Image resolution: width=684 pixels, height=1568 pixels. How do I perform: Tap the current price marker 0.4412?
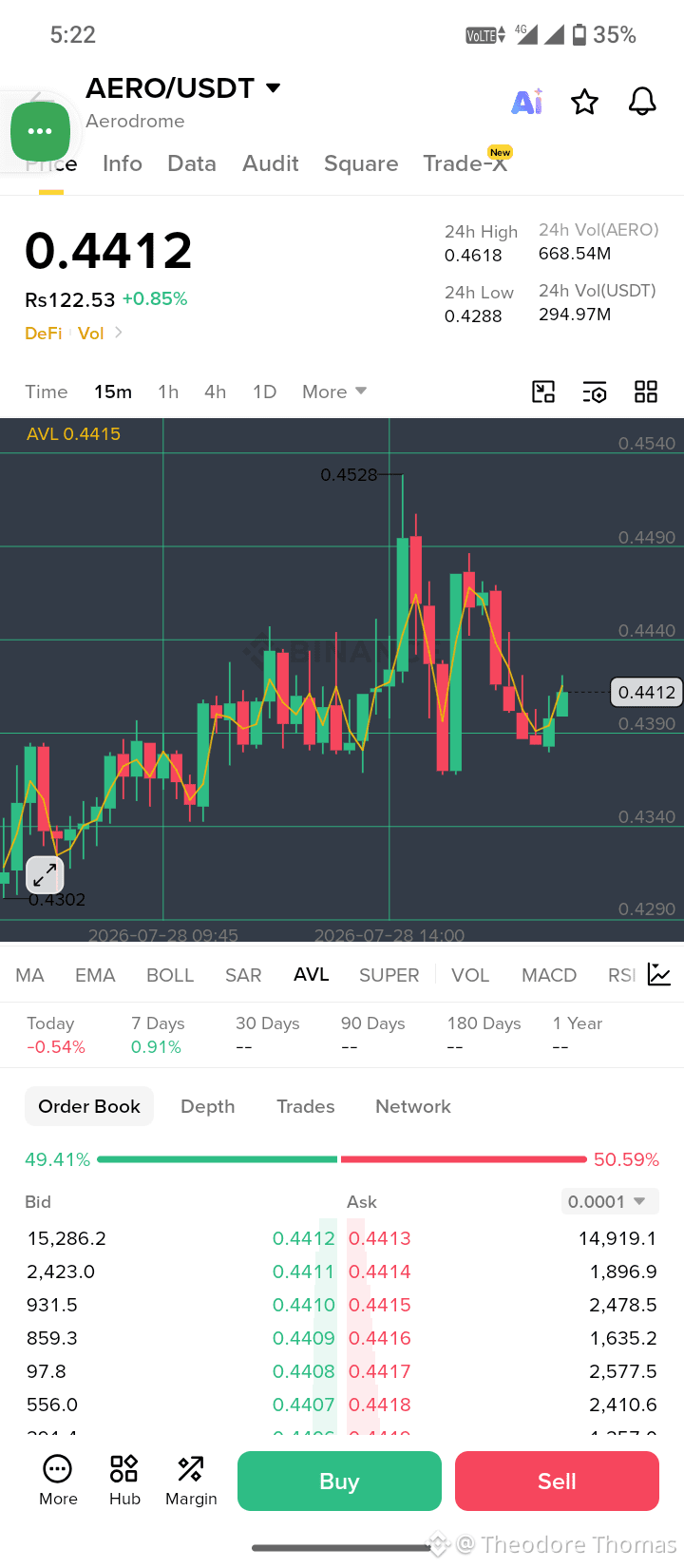tap(647, 692)
